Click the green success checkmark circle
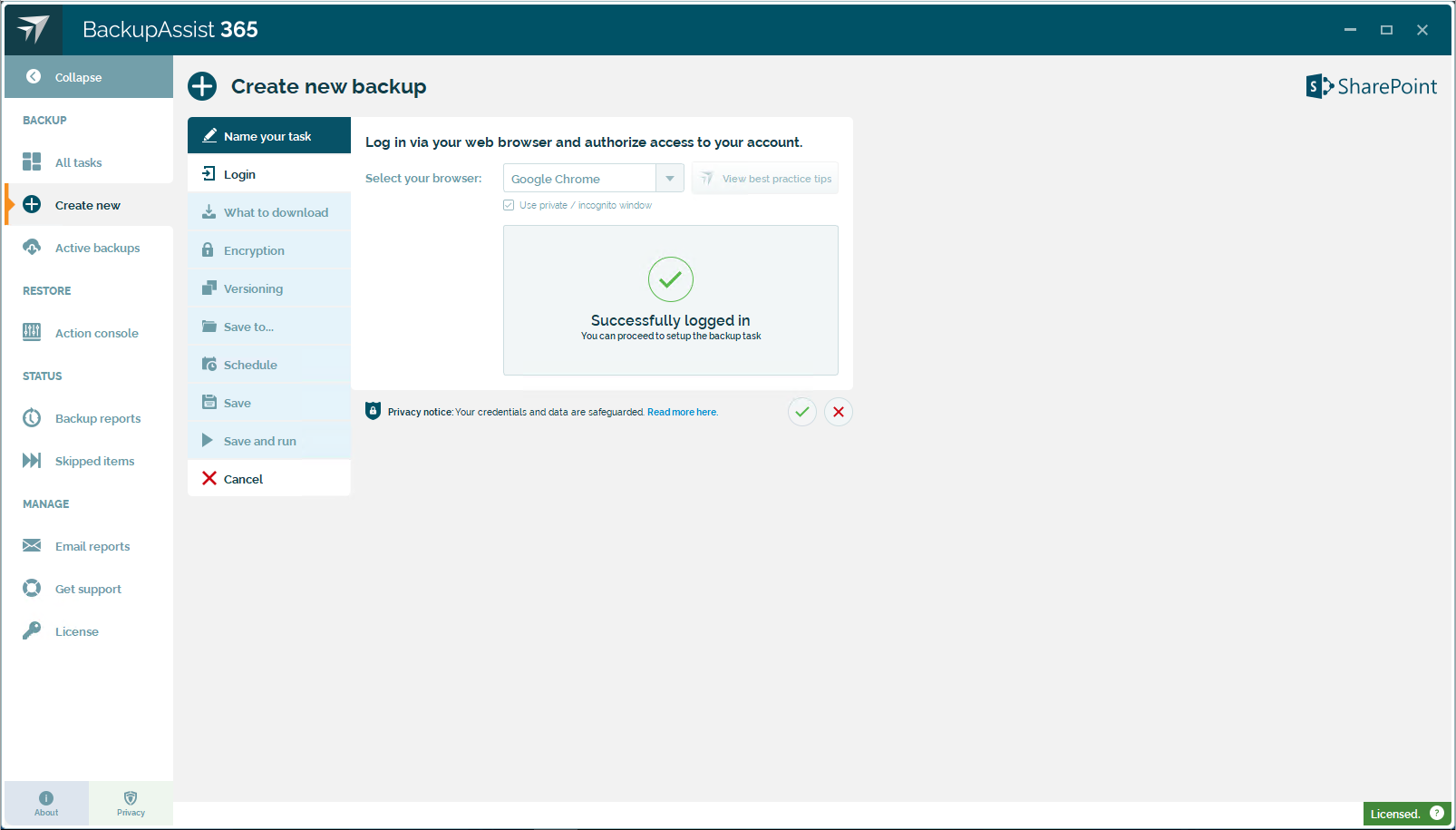Viewport: 1456px width, 830px height. click(x=671, y=279)
